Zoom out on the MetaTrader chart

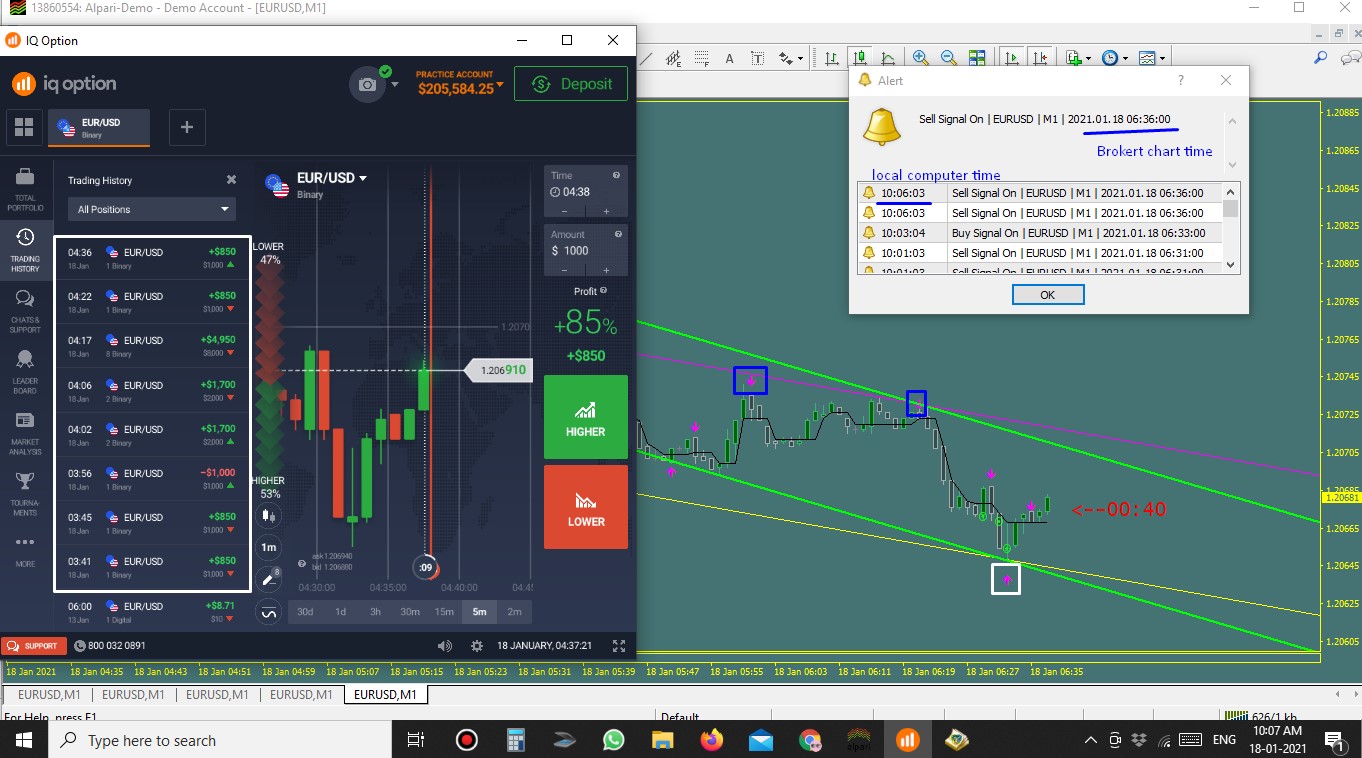948,58
